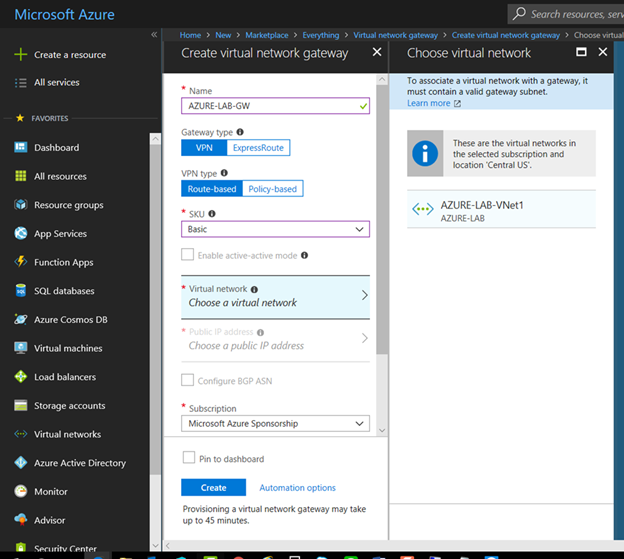Click the gateway Name input field
This screenshot has width=624, height=559.
coord(275,106)
